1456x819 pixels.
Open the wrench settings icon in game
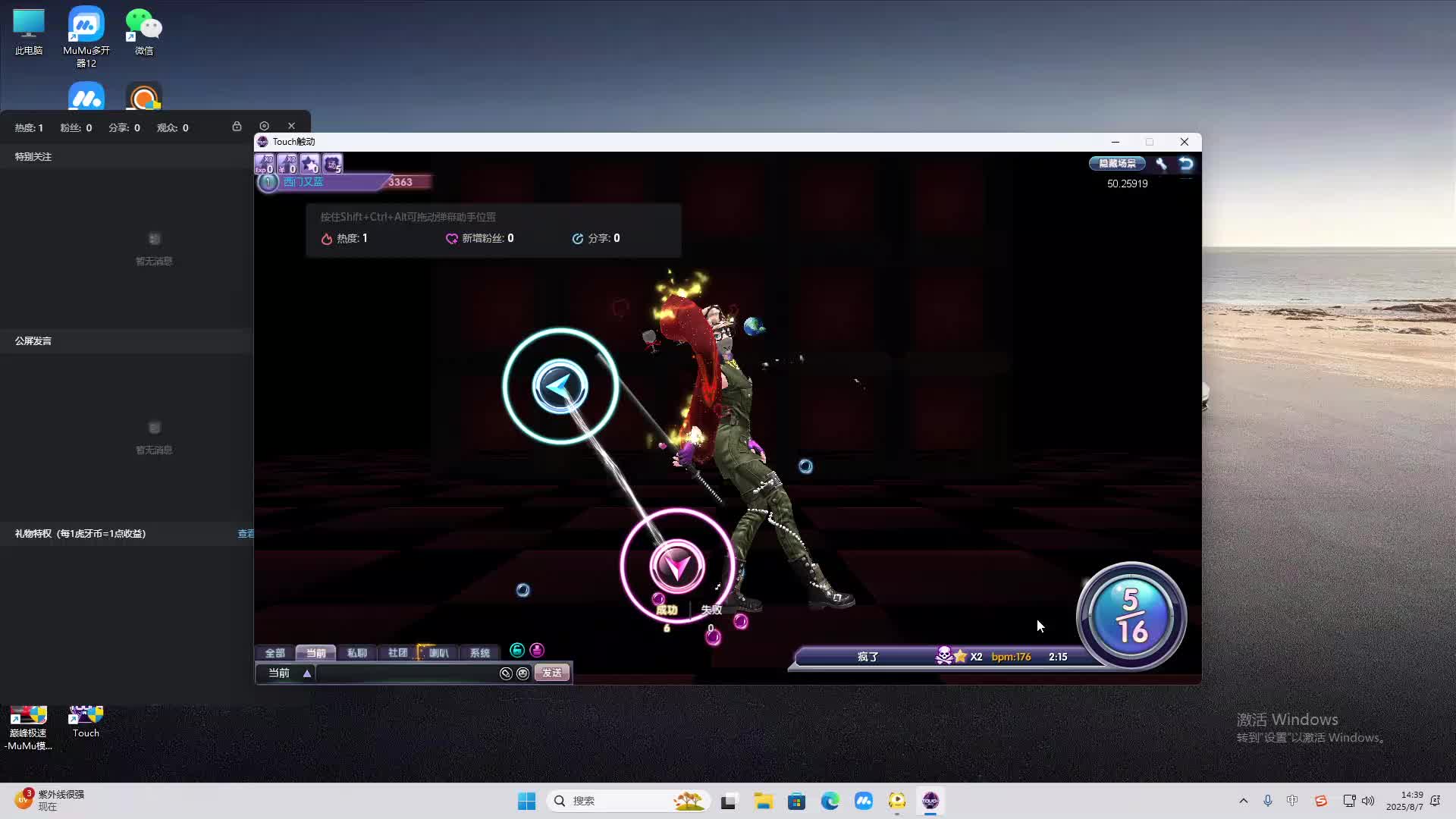pos(1161,164)
